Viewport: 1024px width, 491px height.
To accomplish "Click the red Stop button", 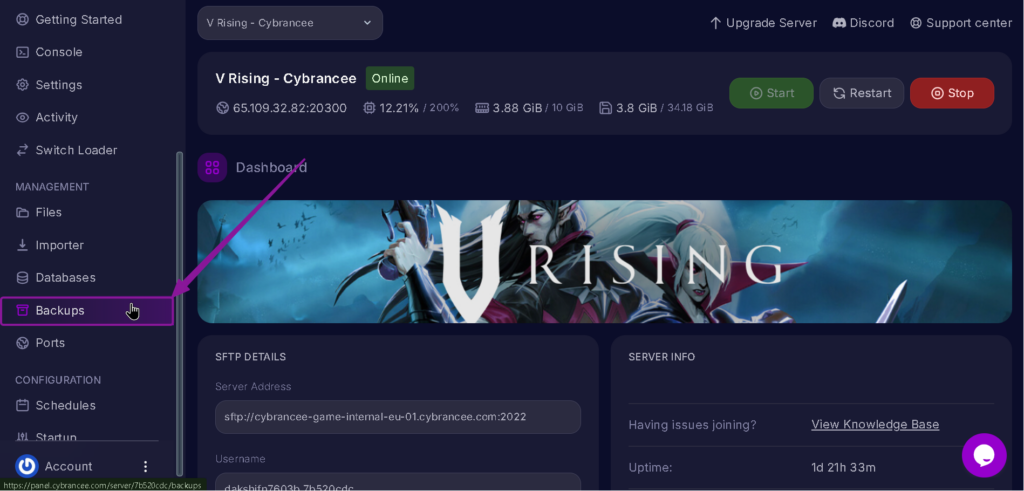I will pyautogui.click(x=952, y=93).
